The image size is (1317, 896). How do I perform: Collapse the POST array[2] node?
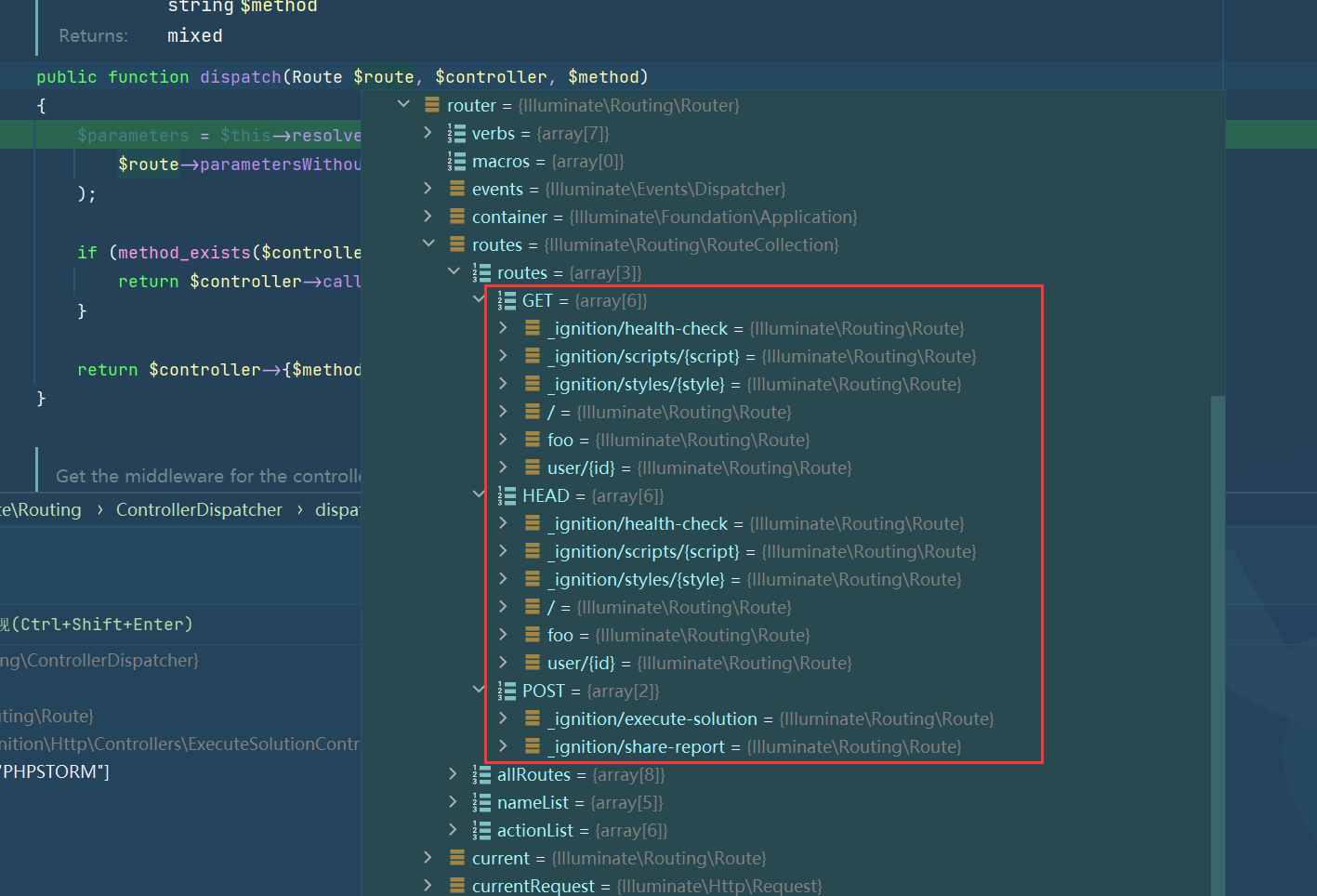coord(479,690)
